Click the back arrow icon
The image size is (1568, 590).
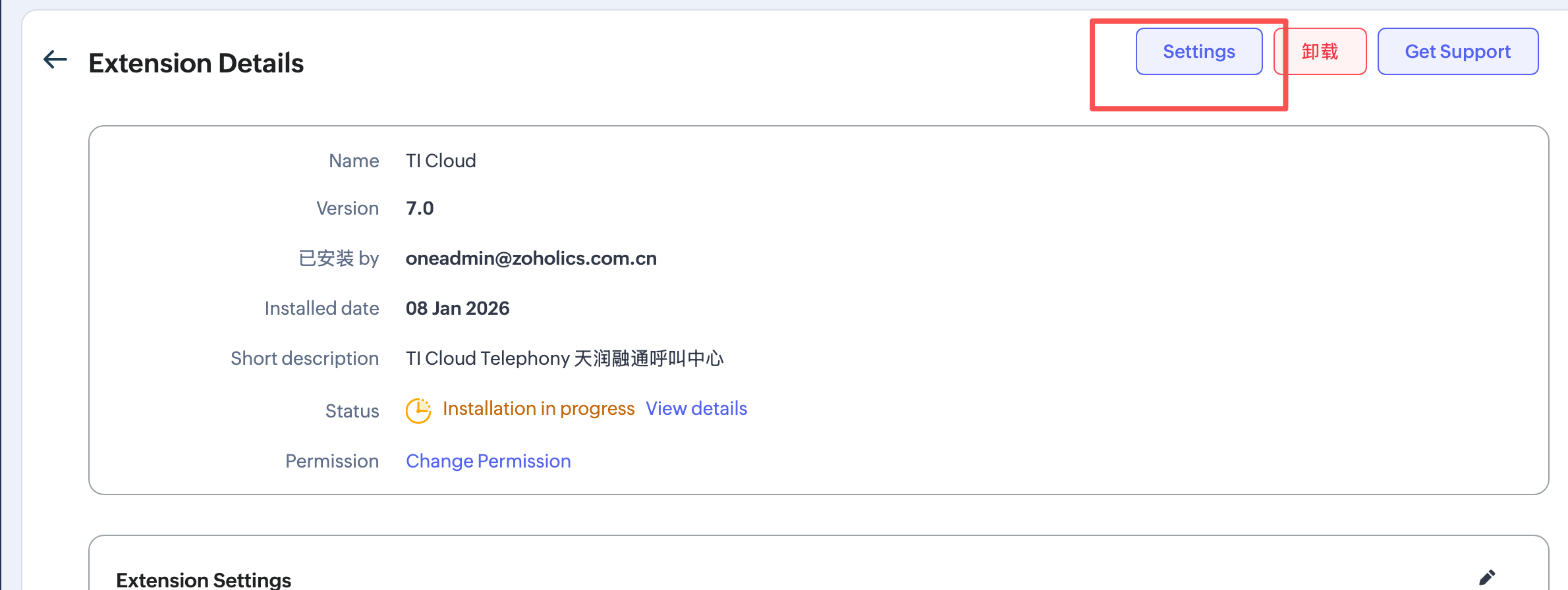pyautogui.click(x=55, y=60)
